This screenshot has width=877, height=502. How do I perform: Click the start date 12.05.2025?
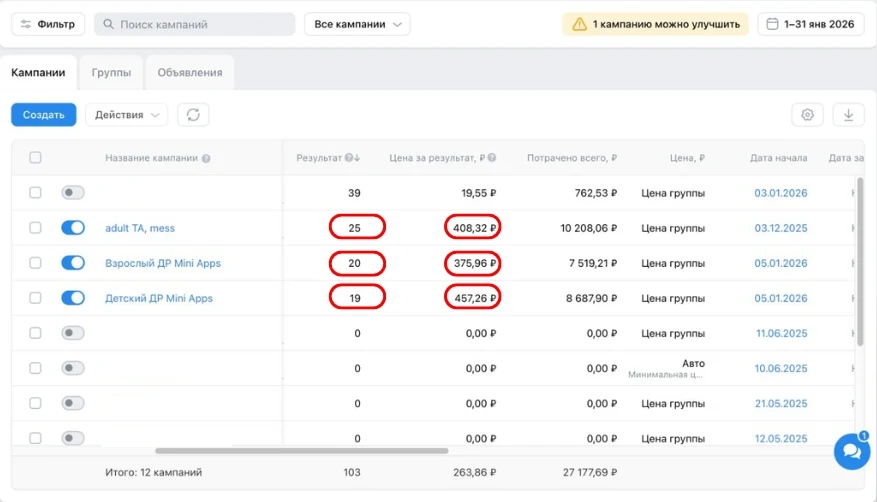[x=781, y=439]
